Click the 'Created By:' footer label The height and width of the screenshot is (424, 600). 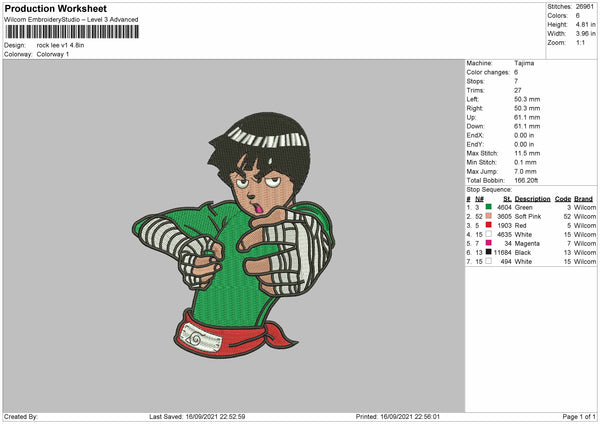coord(21,417)
